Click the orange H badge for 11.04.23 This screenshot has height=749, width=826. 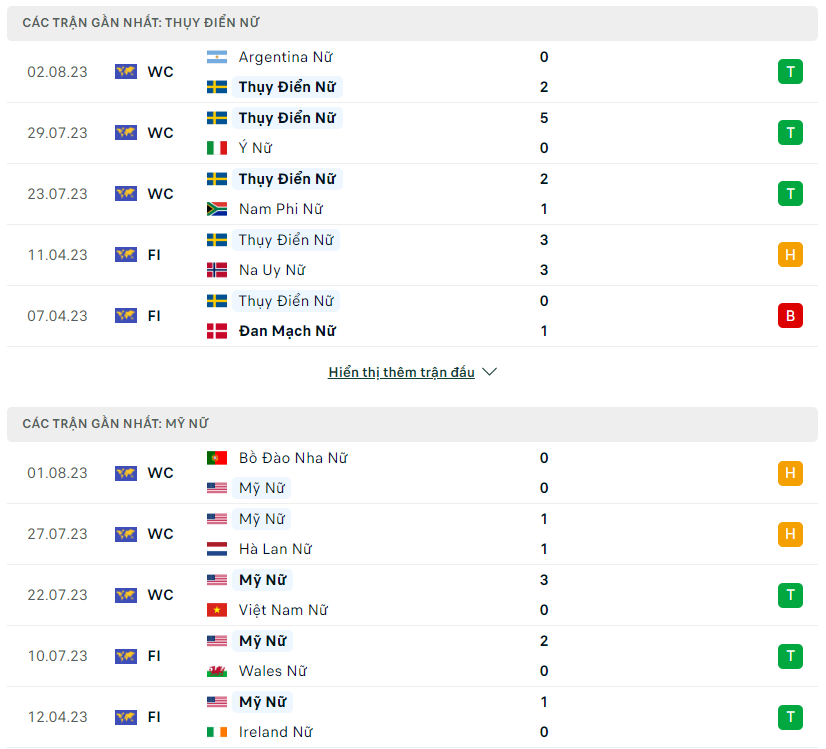pyautogui.click(x=790, y=255)
